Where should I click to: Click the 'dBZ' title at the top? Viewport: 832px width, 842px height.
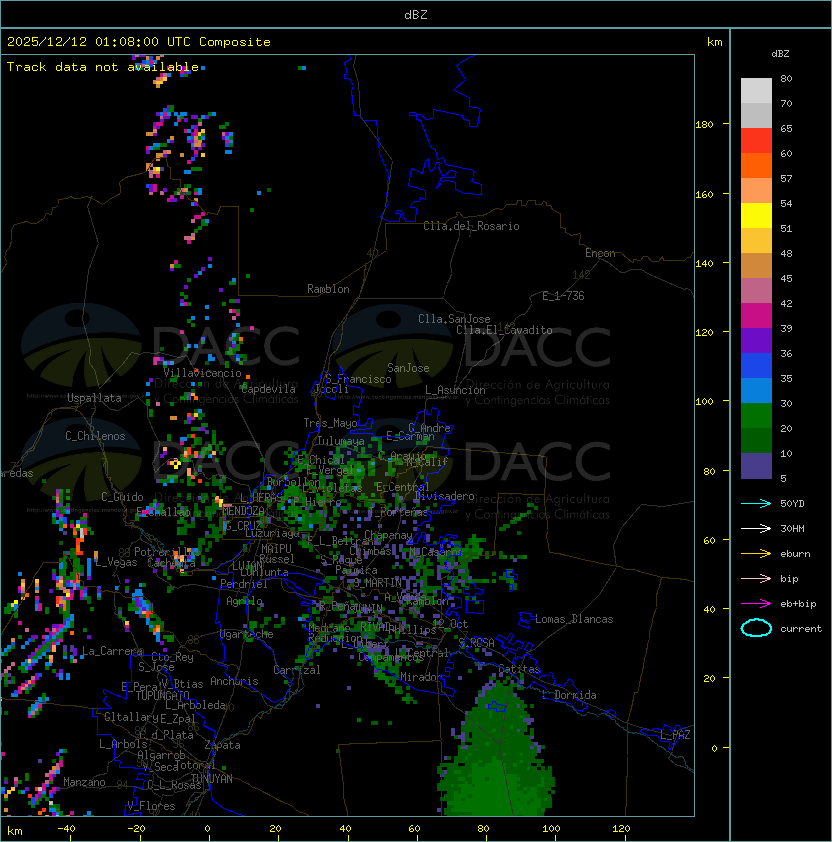point(416,14)
